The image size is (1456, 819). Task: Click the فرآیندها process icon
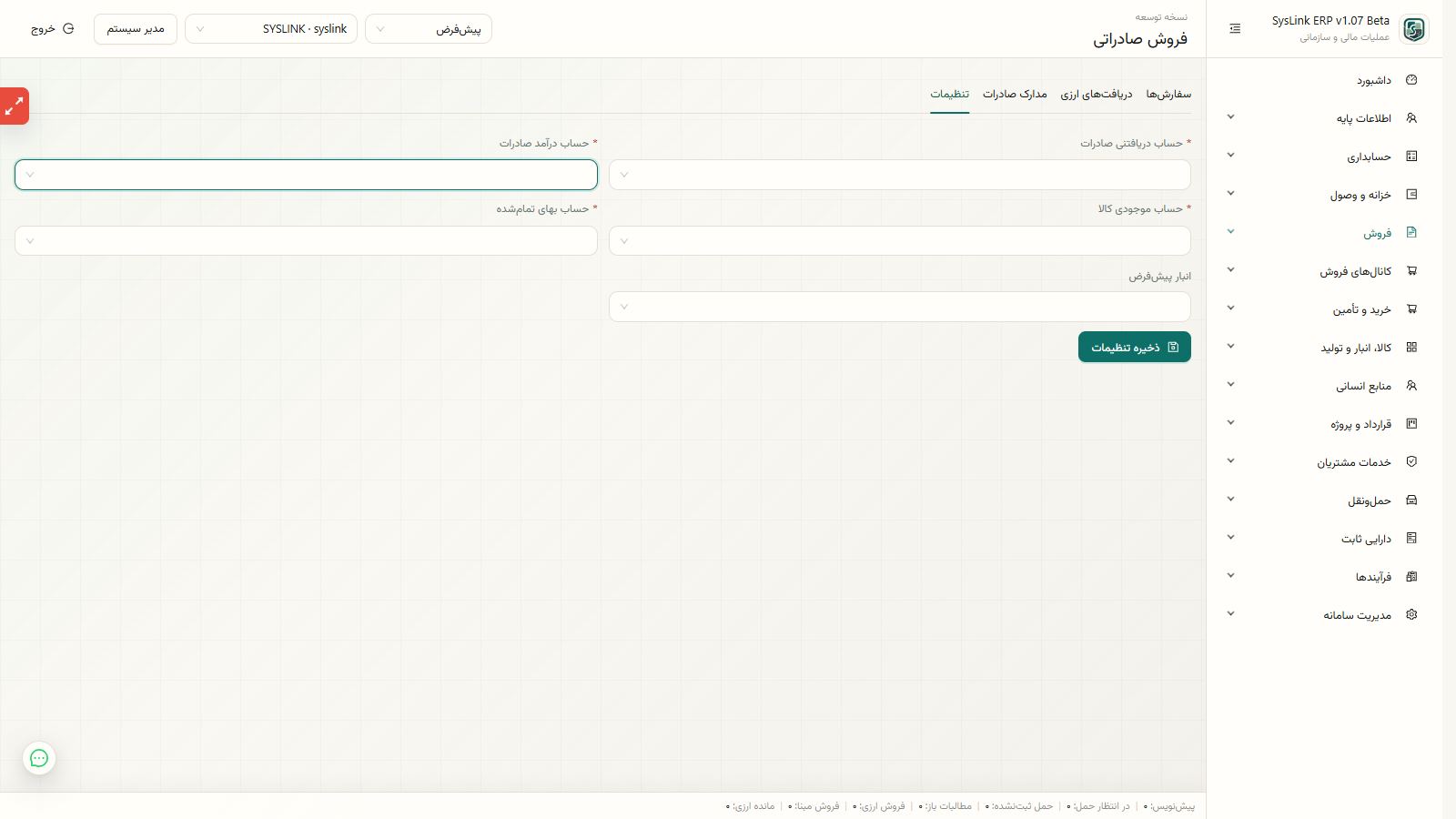(x=1411, y=577)
